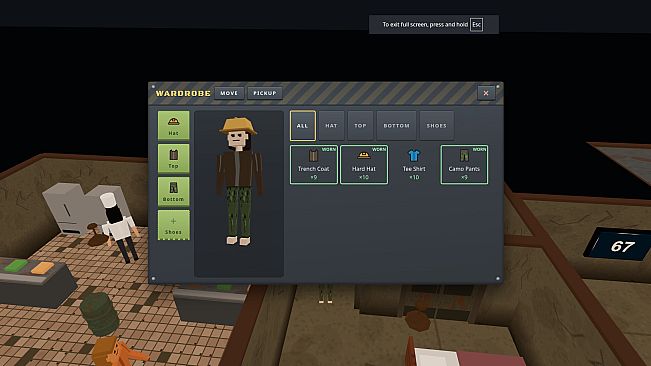Switch to the HAT filter tab

tap(331, 126)
